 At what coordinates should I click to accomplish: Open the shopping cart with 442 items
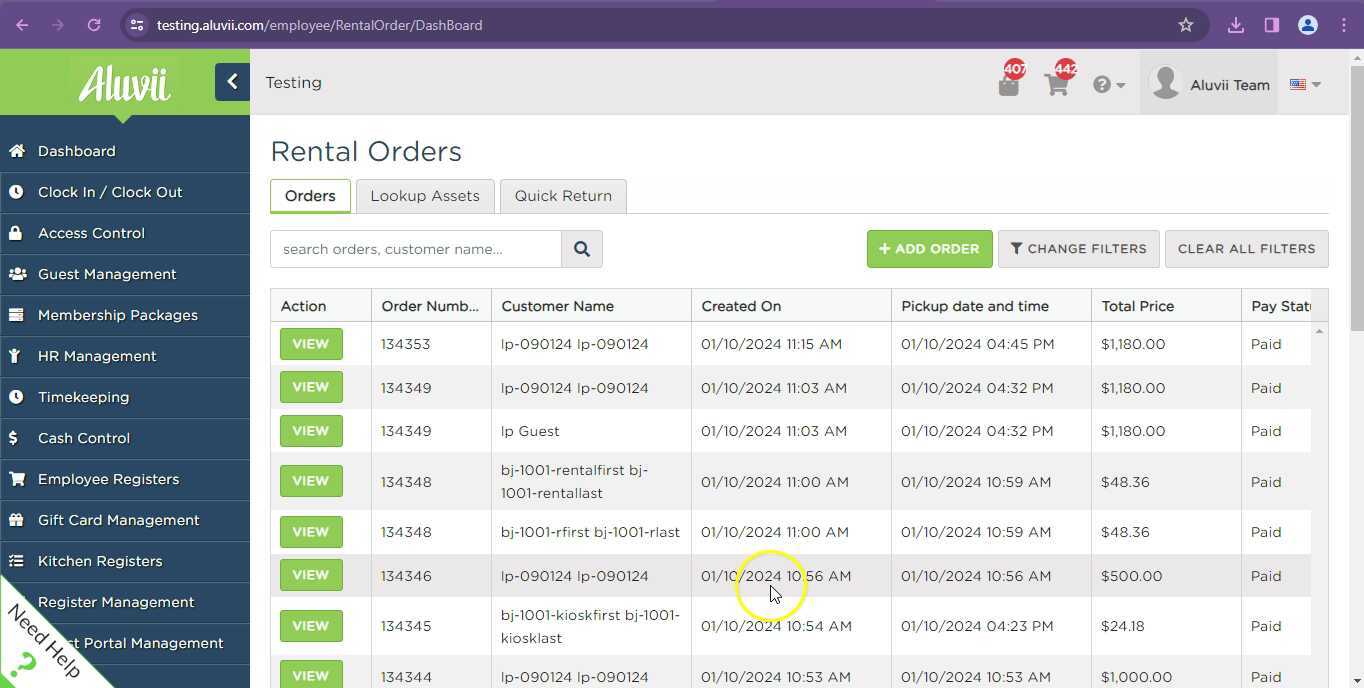[1057, 84]
